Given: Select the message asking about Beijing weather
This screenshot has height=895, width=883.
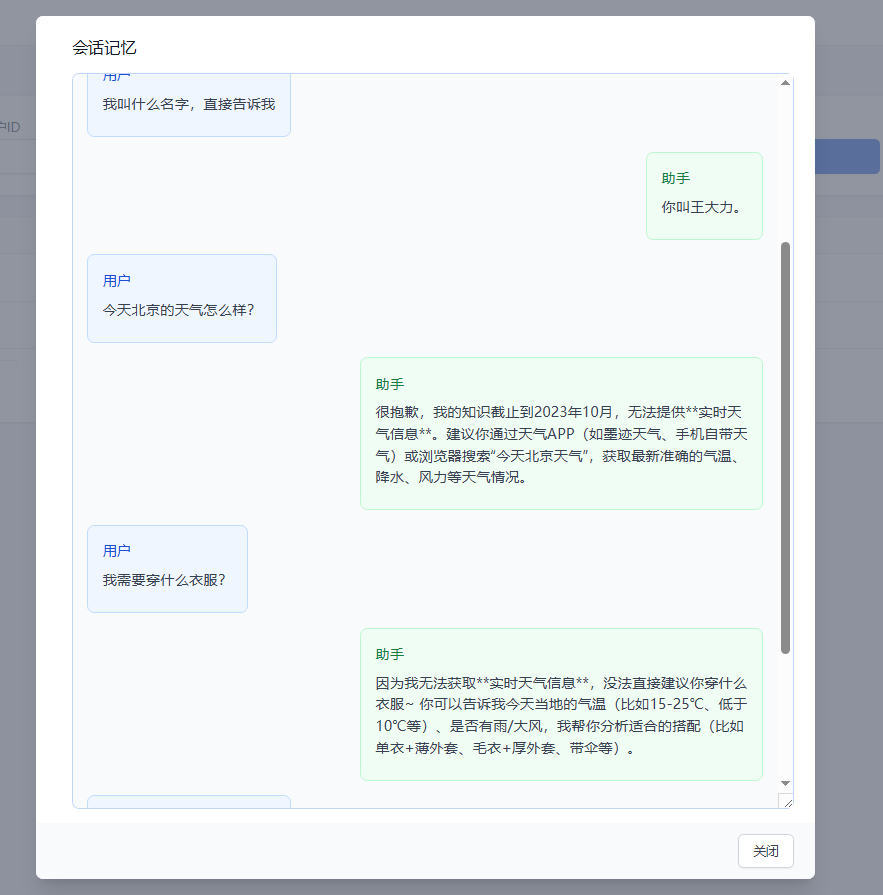Looking at the screenshot, I should point(181,298).
